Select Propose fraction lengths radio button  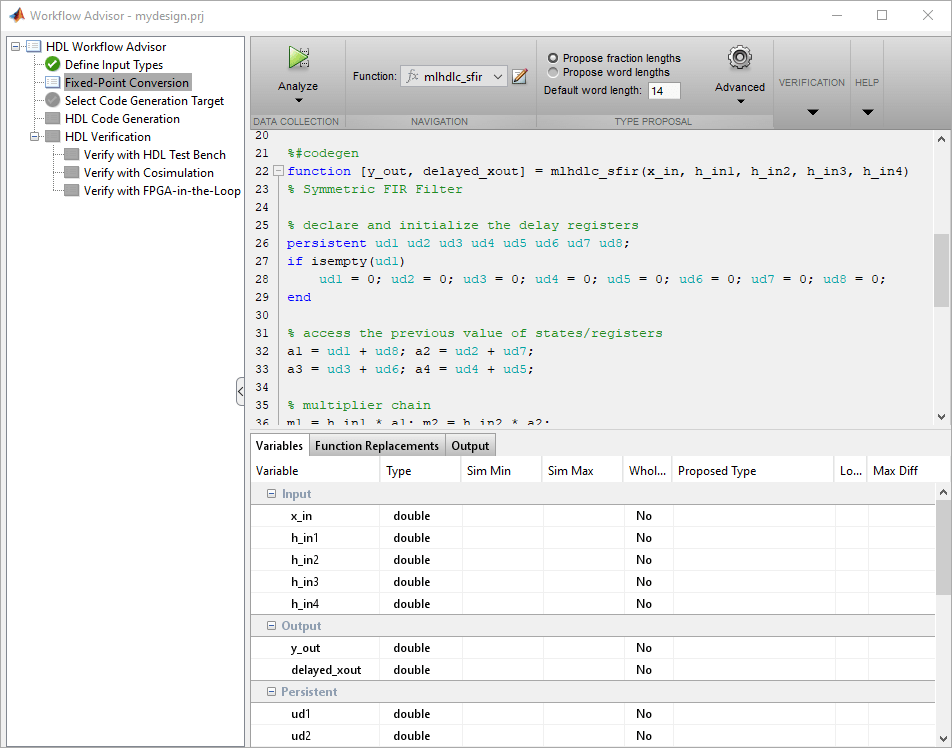[x=553, y=59]
